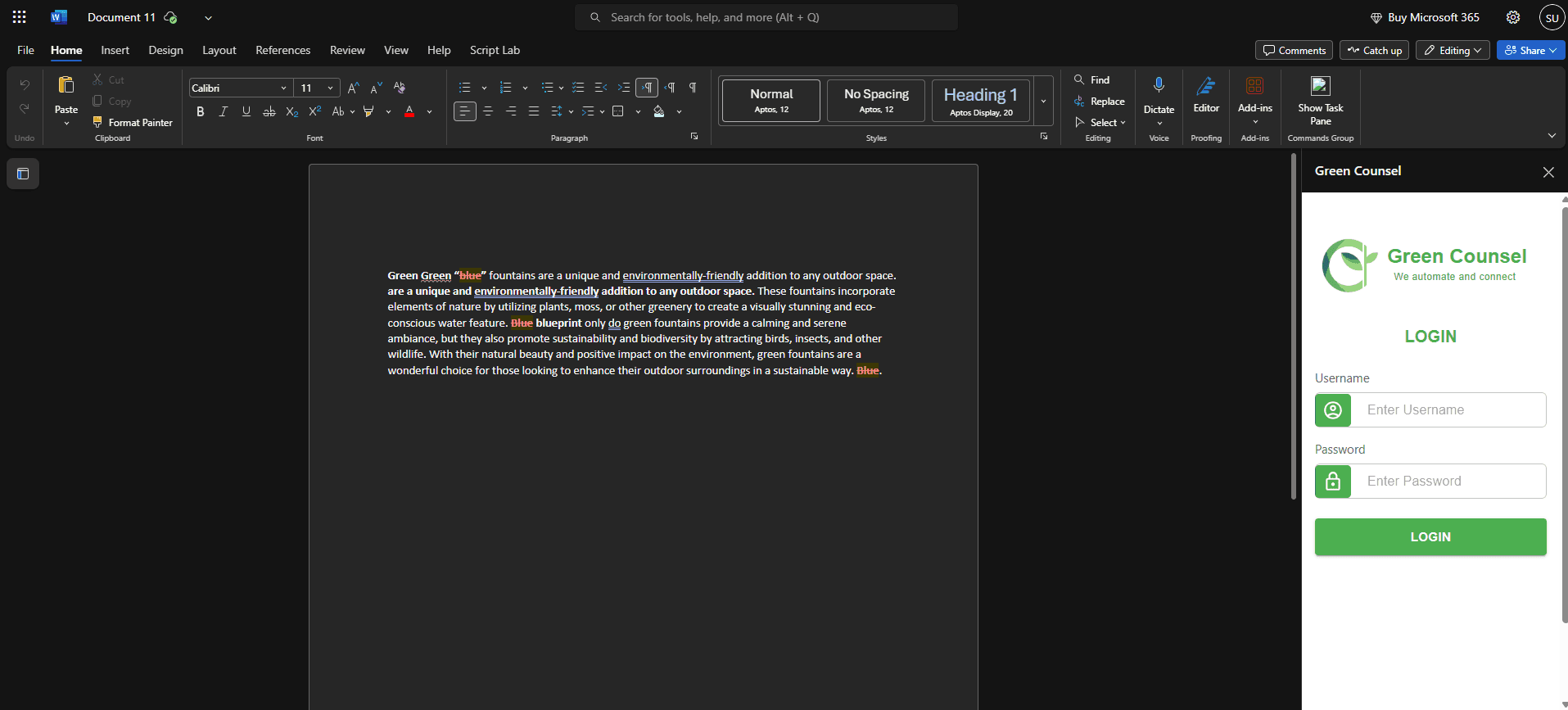Start Dictate microphone
Viewport: 1568px width, 710px height.
pyautogui.click(x=1159, y=85)
